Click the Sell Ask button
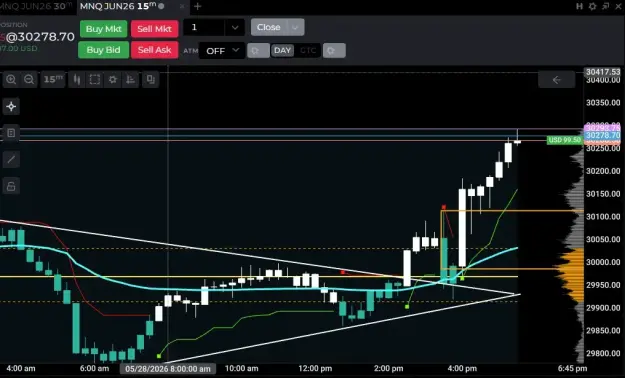The height and width of the screenshot is (378, 625). [x=154, y=50]
